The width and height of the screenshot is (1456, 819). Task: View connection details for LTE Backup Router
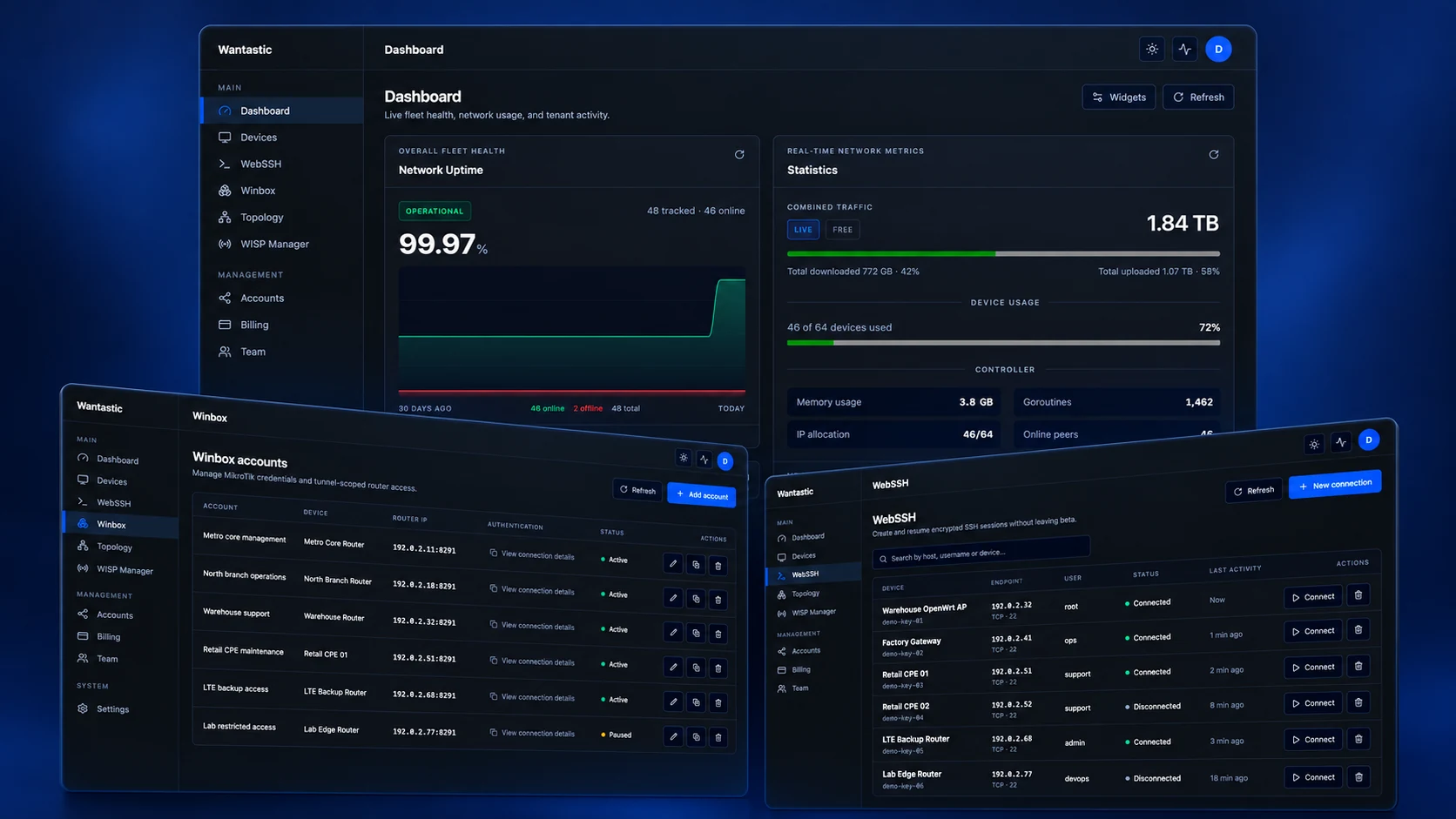532,697
